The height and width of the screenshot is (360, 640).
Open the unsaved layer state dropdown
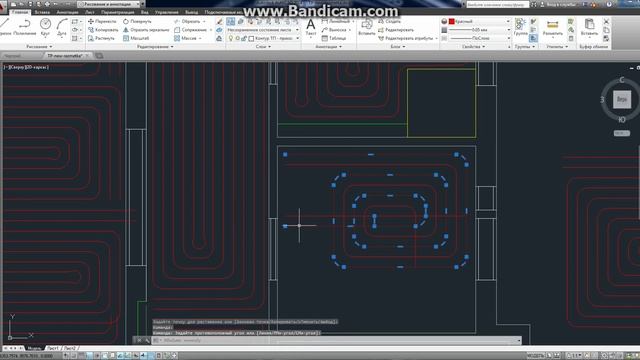click(x=263, y=30)
